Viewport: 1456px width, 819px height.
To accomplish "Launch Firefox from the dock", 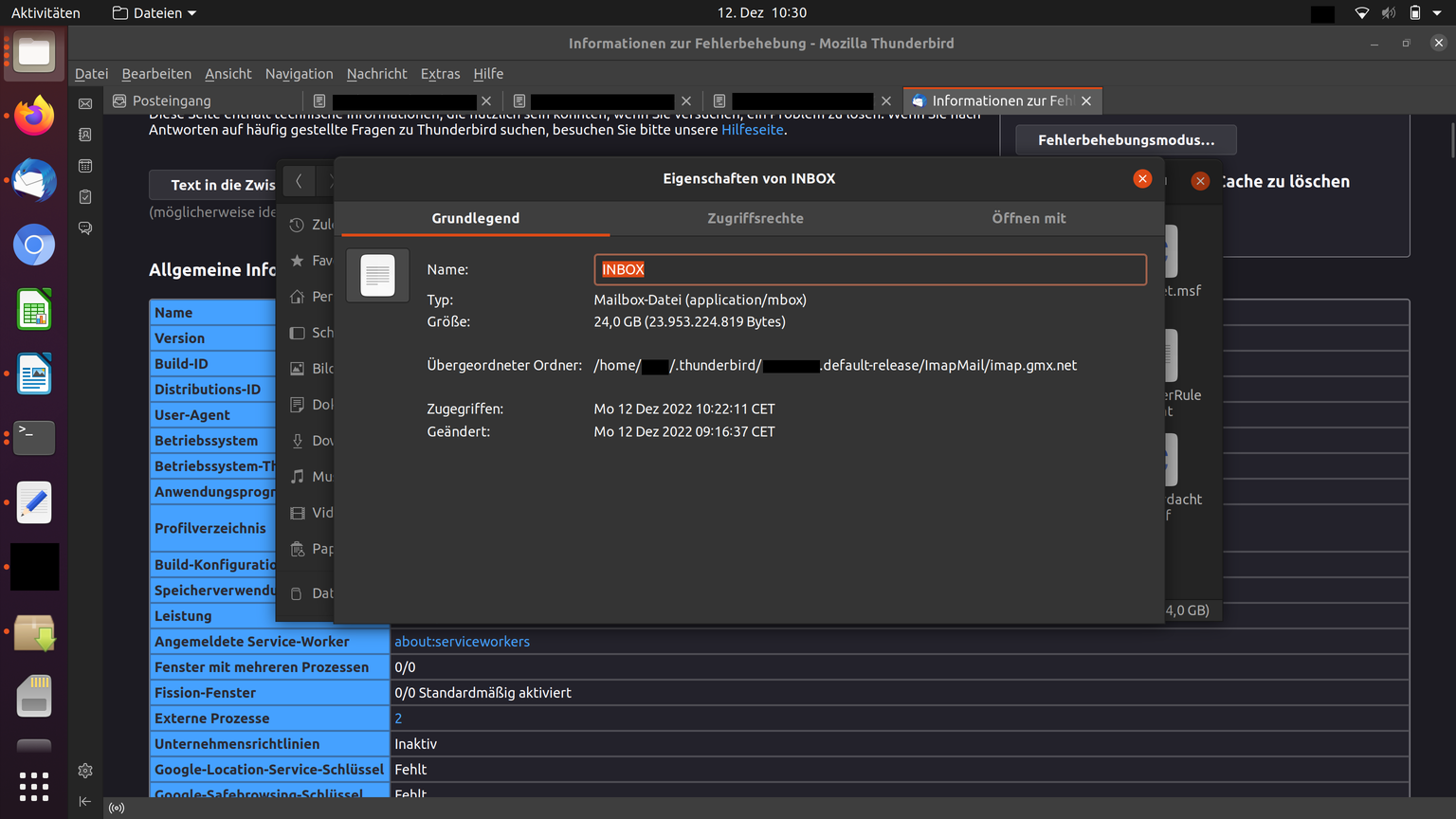I will click(34, 117).
